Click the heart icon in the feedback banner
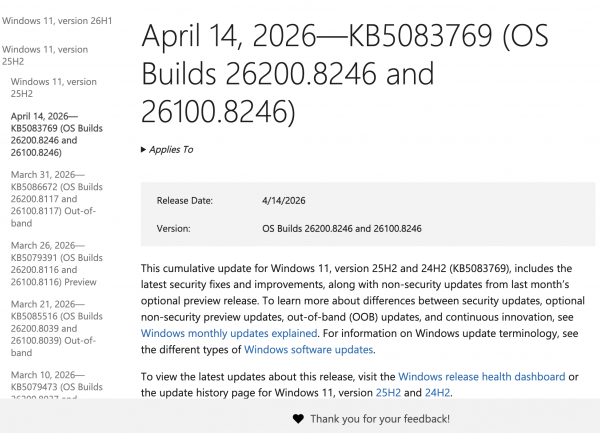The height and width of the screenshot is (433, 600). (298, 418)
